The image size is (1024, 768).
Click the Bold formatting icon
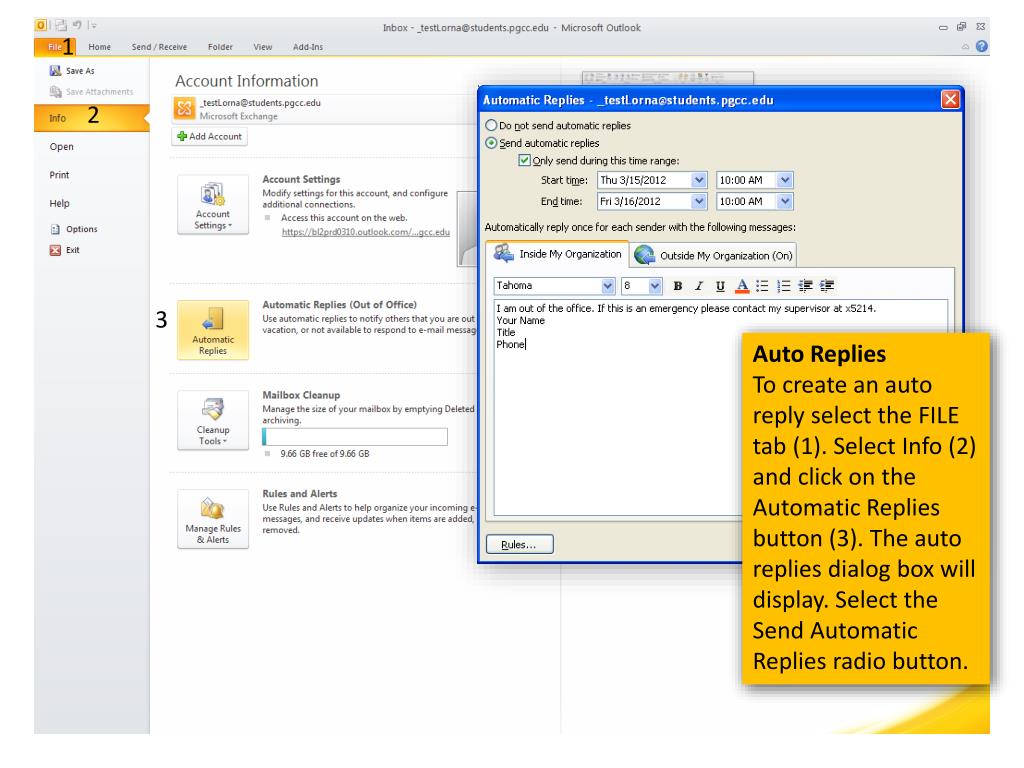pos(678,286)
